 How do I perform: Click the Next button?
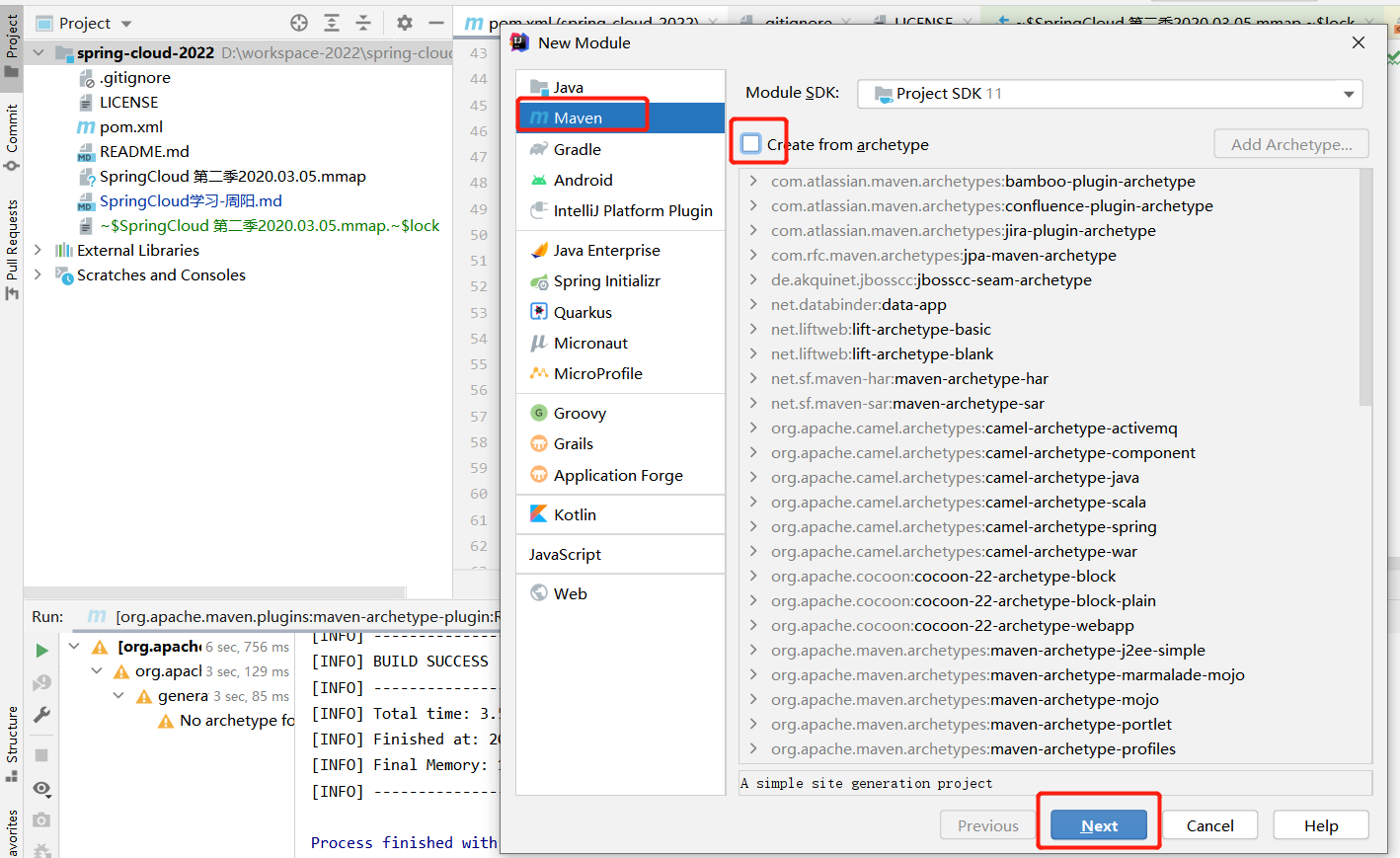1099,825
